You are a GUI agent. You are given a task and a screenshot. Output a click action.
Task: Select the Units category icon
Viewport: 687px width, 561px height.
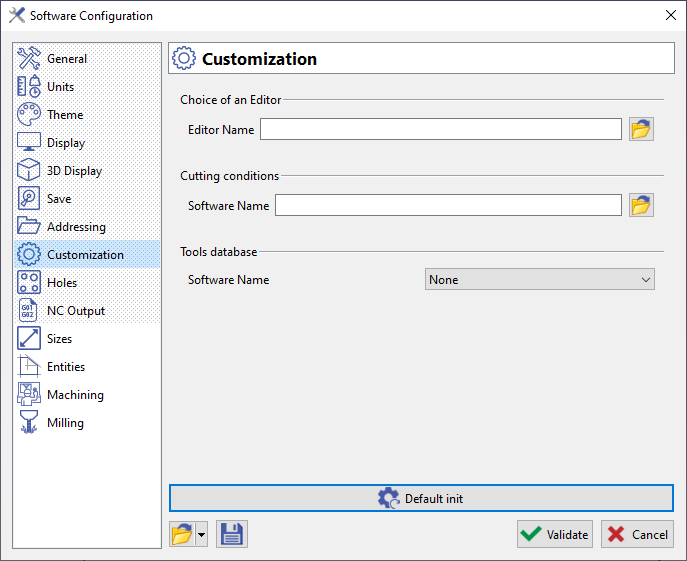point(29,87)
